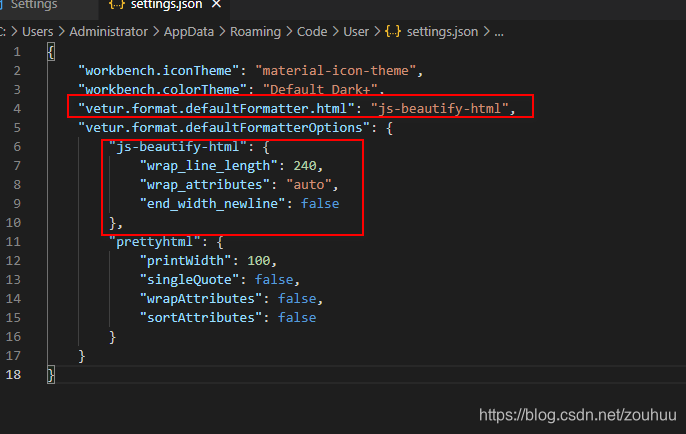
Task: Open Administrator in the breadcrumb
Action: [x=108, y=32]
